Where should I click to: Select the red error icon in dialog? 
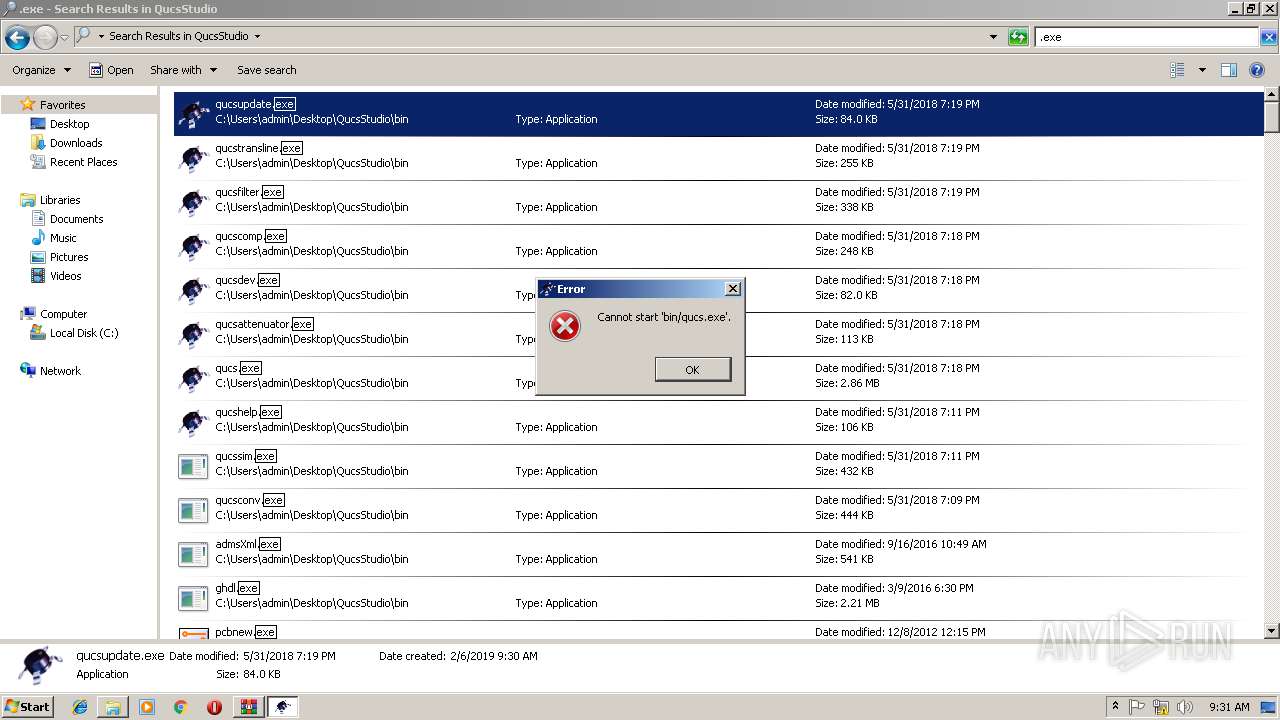tap(565, 325)
